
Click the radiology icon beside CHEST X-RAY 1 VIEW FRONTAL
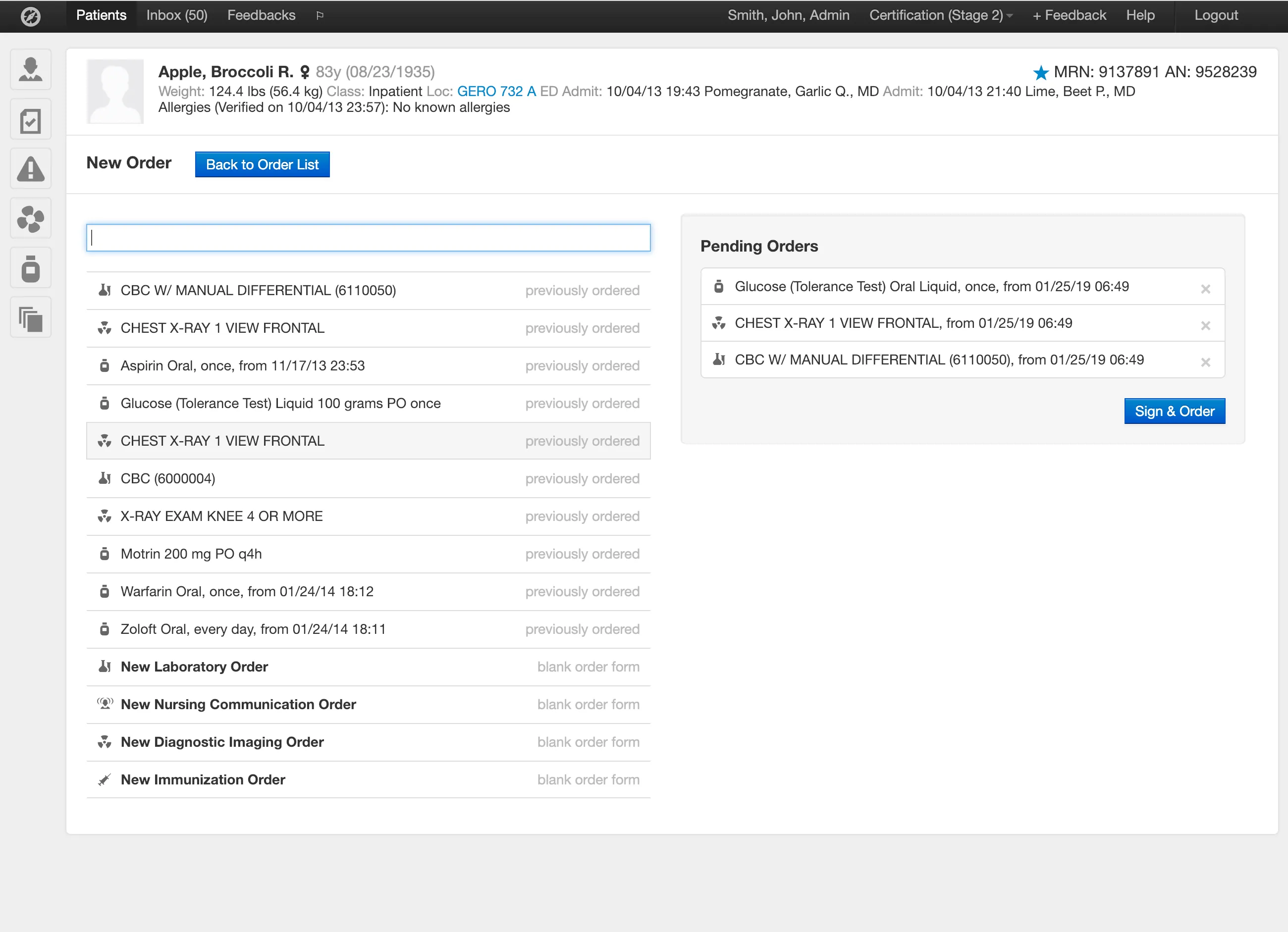click(105, 328)
